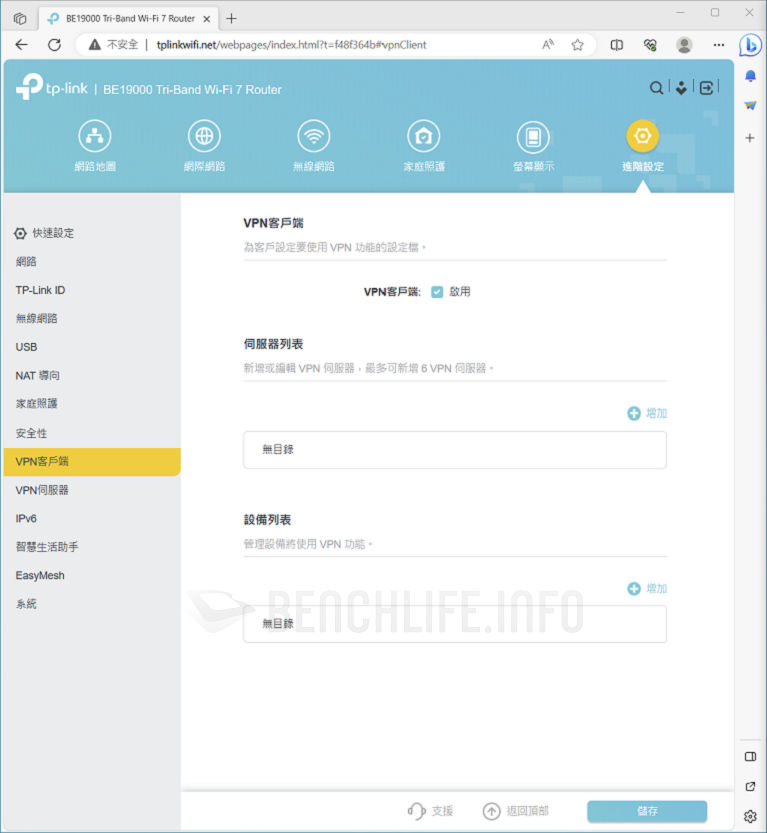Click the 儲存 save button
This screenshot has height=833, width=767.
coord(647,811)
